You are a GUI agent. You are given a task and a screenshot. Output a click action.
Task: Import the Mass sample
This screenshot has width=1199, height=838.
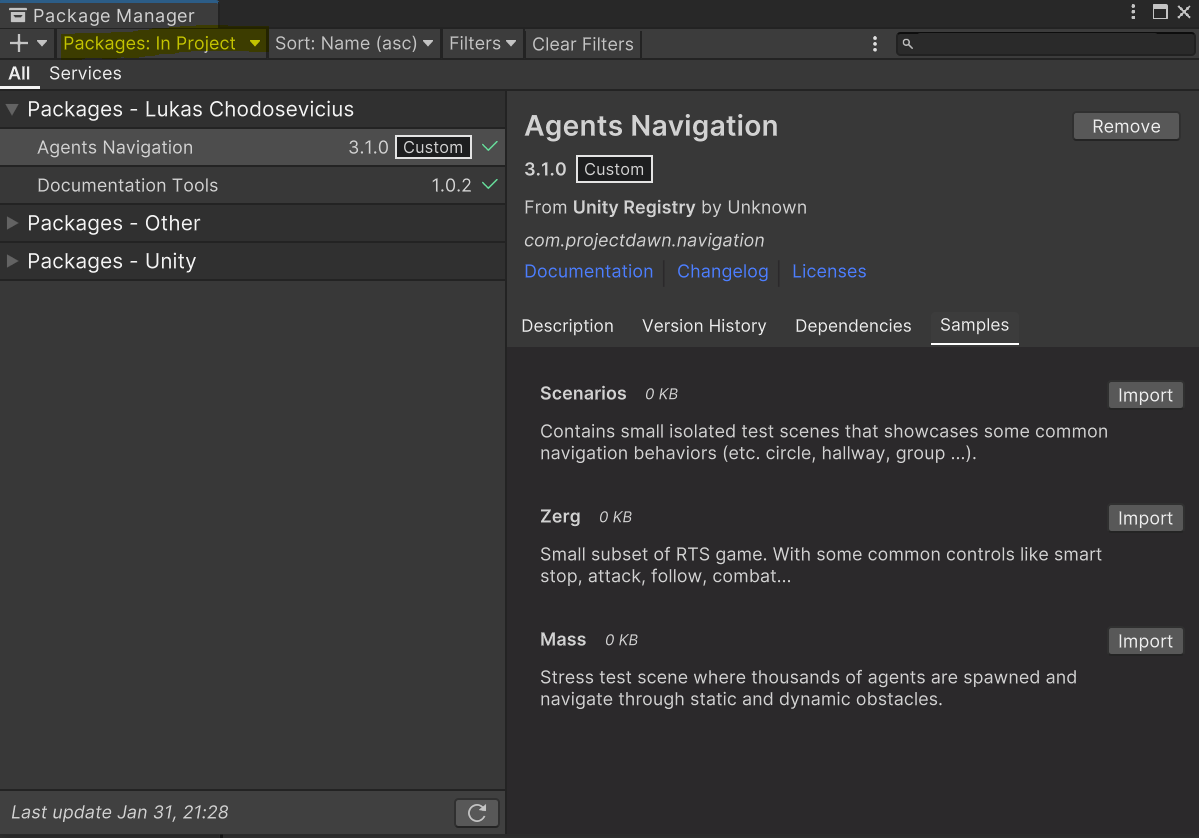click(x=1145, y=641)
